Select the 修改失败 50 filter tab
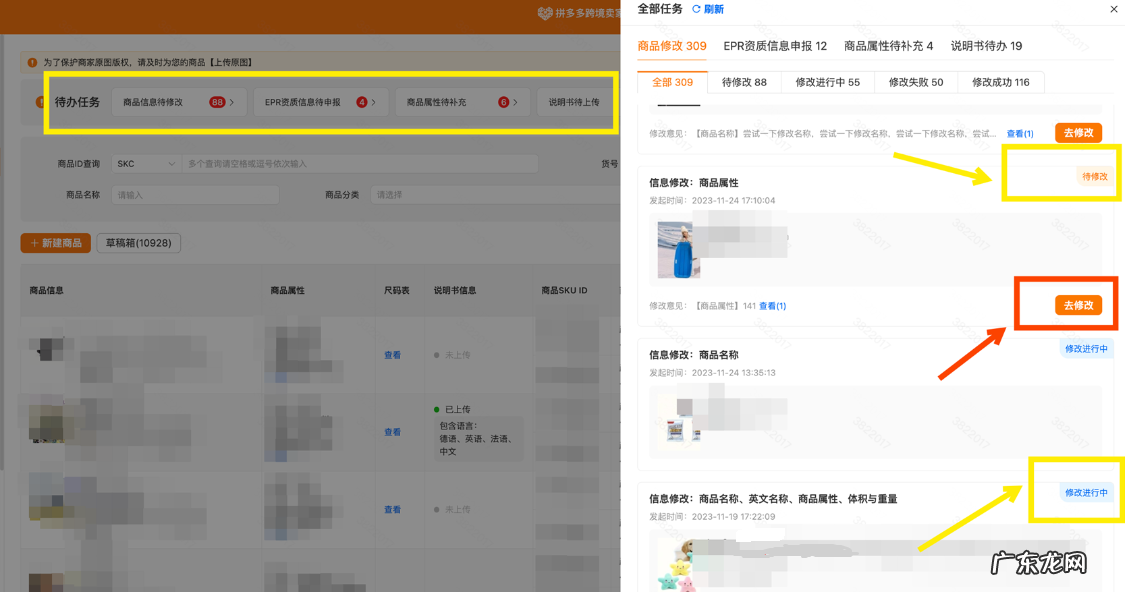 (915, 82)
